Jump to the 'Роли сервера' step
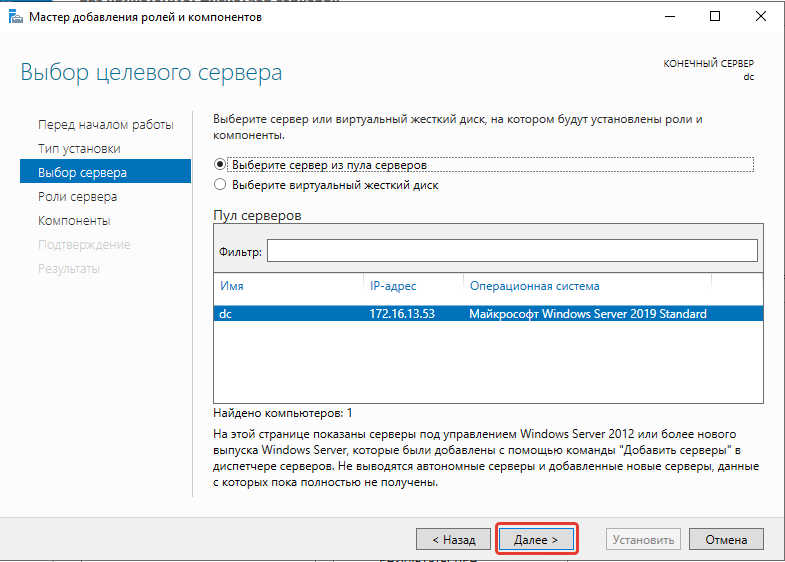Screen dimensions: 785x562 coord(78,197)
